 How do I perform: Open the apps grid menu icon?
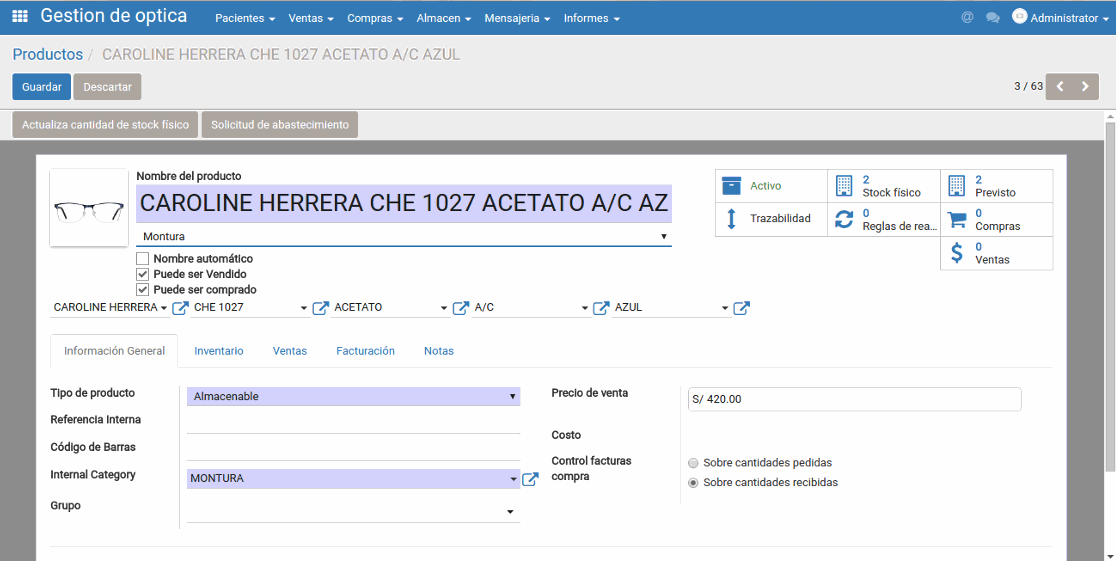20,17
